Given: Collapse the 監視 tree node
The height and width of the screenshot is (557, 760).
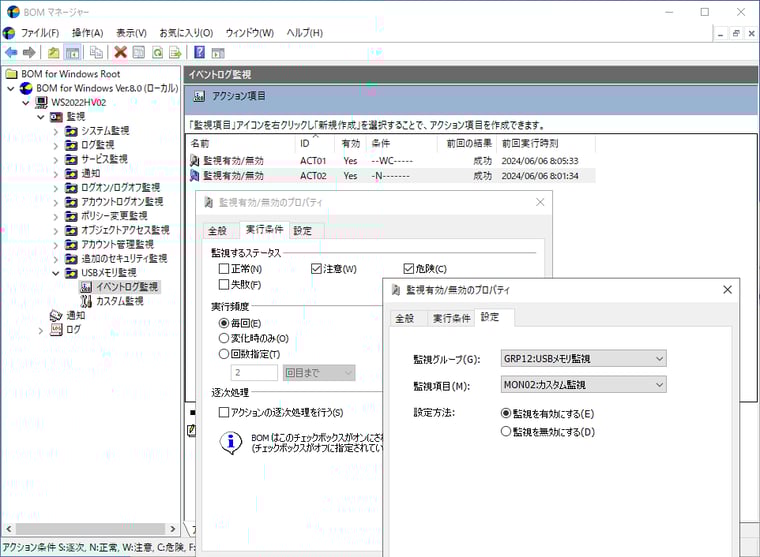Looking at the screenshot, I should coord(41,117).
